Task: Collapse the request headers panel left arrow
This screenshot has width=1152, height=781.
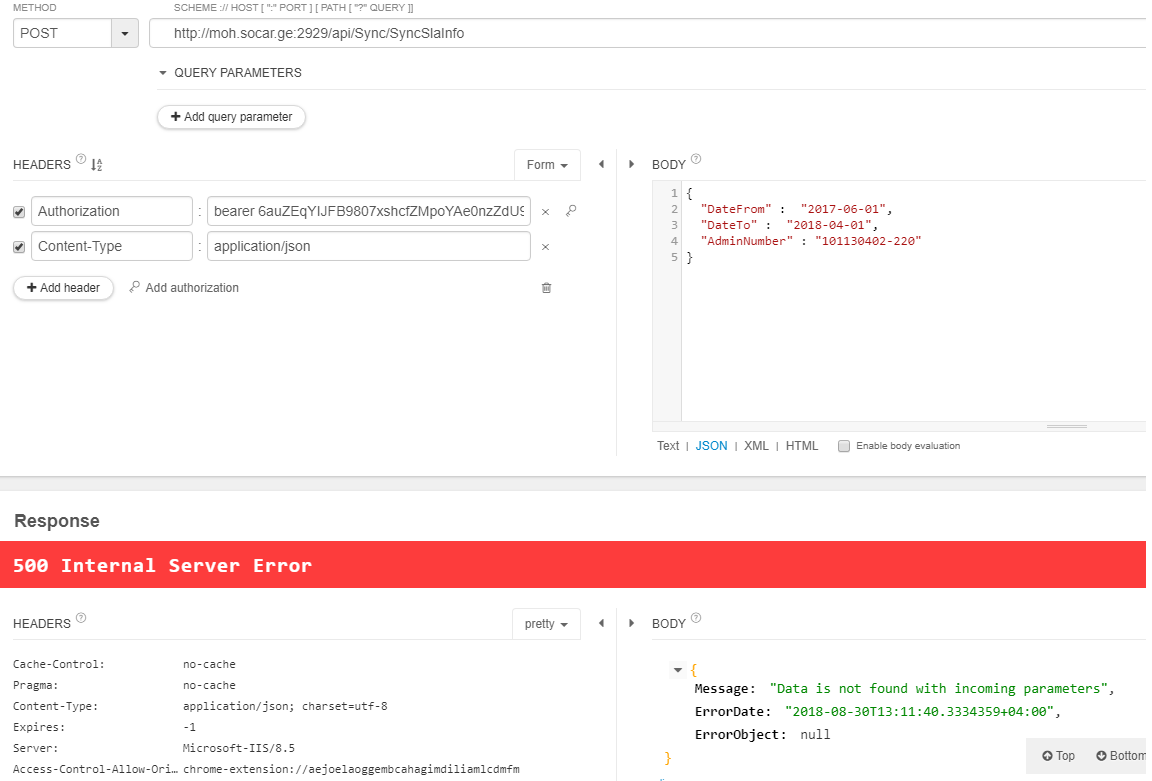Action: pyautogui.click(x=601, y=164)
